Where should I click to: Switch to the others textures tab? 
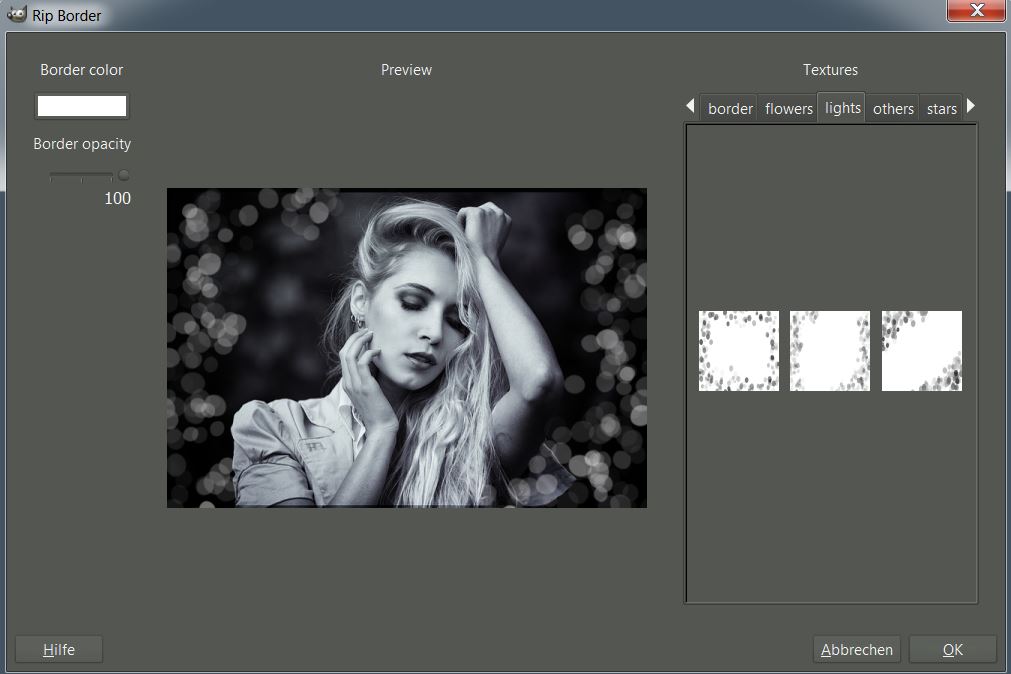[893, 109]
